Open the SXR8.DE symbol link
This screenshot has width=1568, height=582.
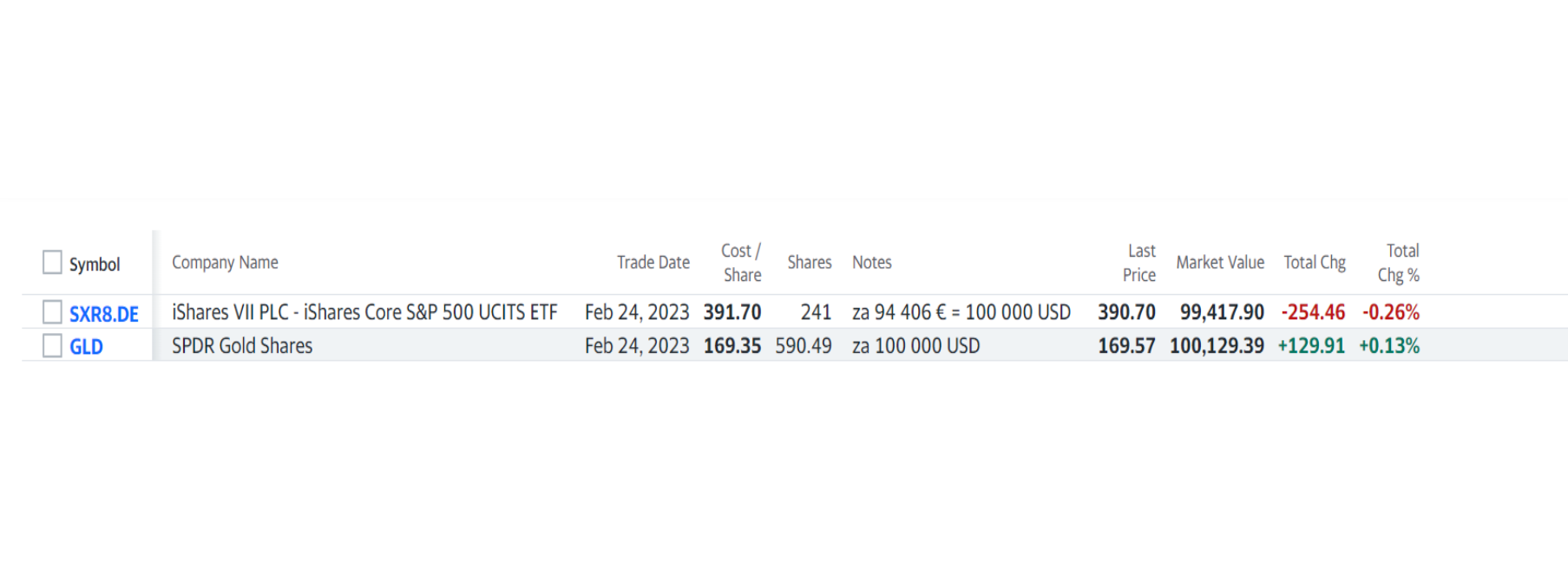(104, 314)
